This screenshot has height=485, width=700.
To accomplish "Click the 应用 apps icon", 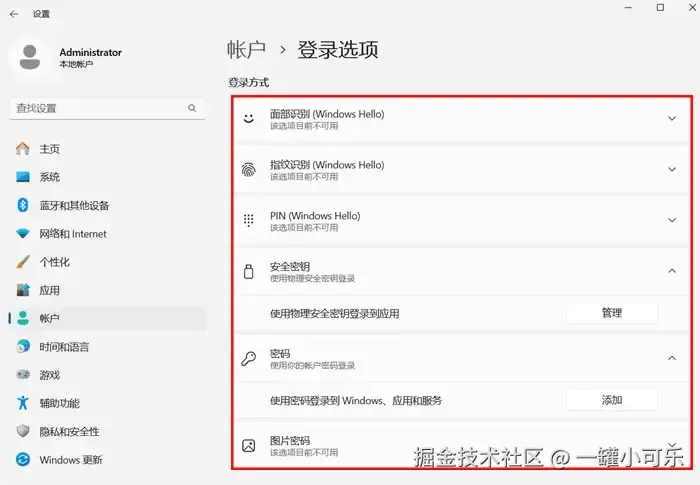I will [23, 290].
